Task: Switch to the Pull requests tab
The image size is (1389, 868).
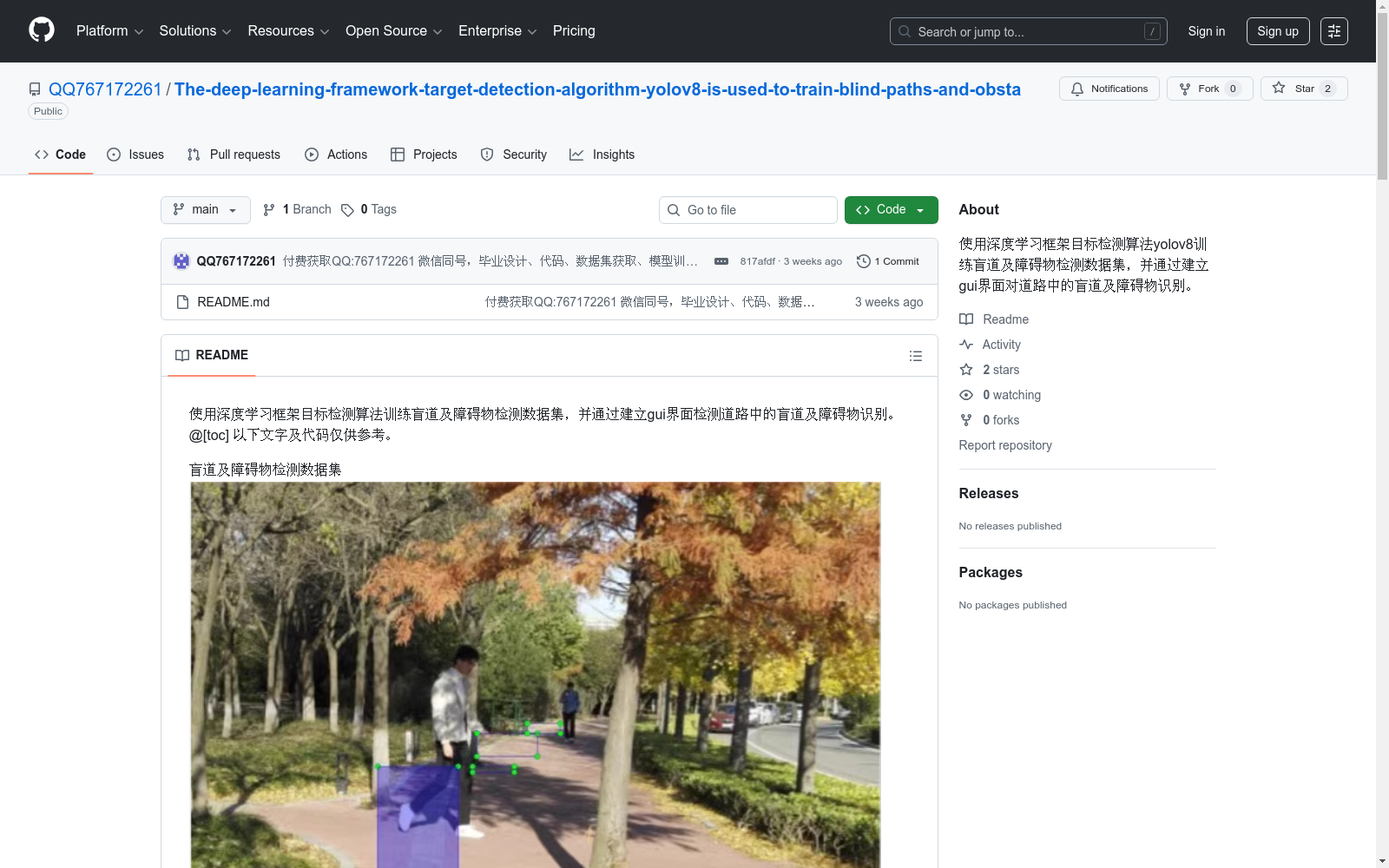Action: (234, 155)
